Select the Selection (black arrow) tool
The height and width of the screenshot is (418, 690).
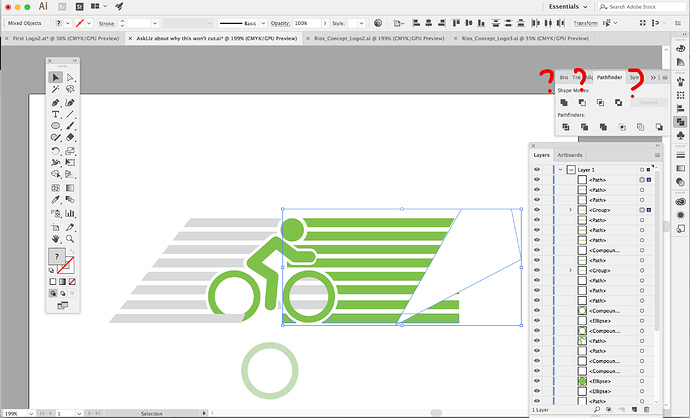point(55,77)
